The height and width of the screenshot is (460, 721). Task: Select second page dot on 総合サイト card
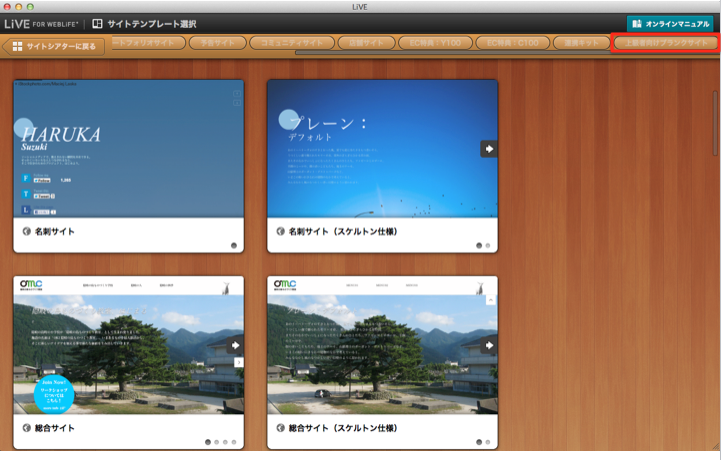point(217,442)
